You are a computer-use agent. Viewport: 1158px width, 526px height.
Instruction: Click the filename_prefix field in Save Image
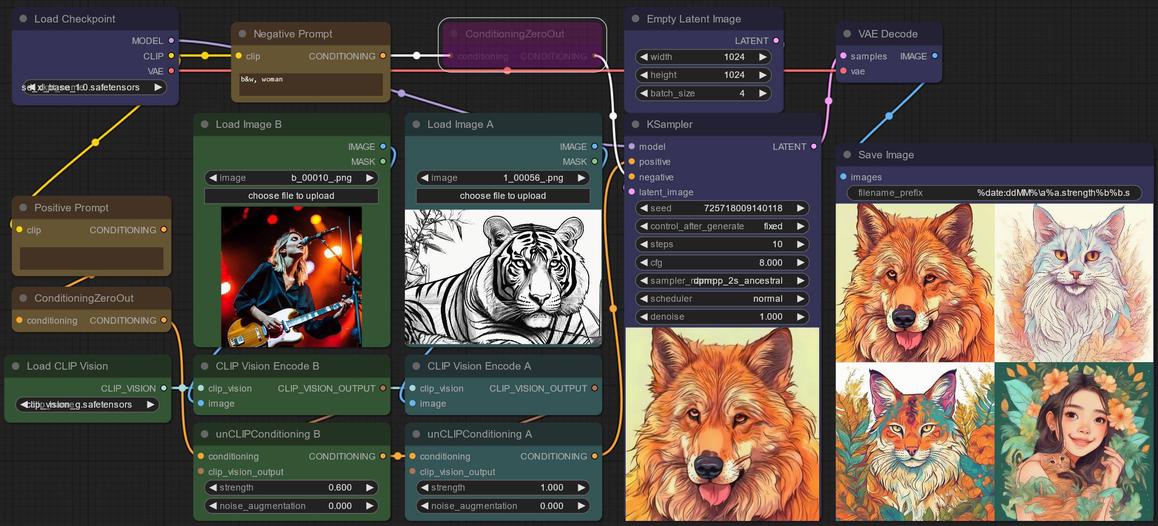[994, 193]
